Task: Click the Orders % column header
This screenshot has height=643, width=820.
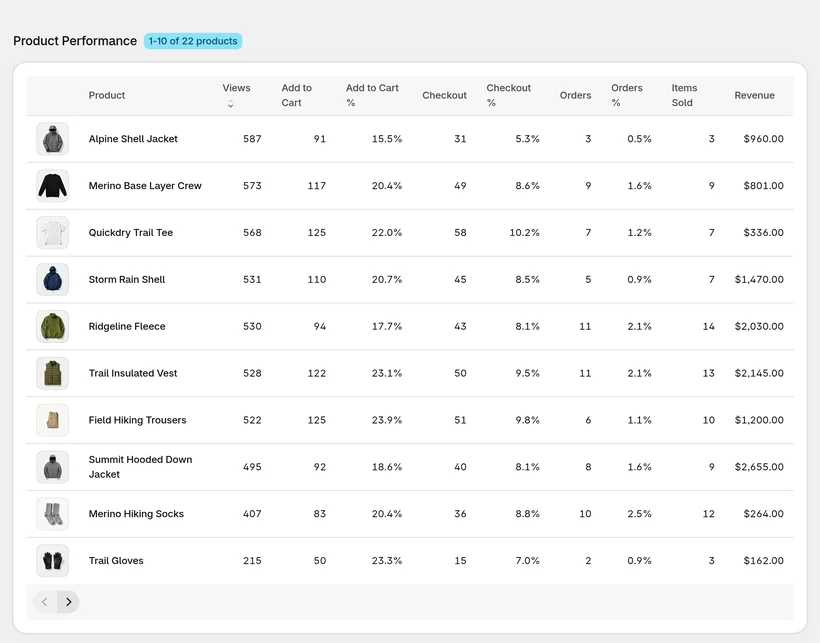Action: coord(627,95)
